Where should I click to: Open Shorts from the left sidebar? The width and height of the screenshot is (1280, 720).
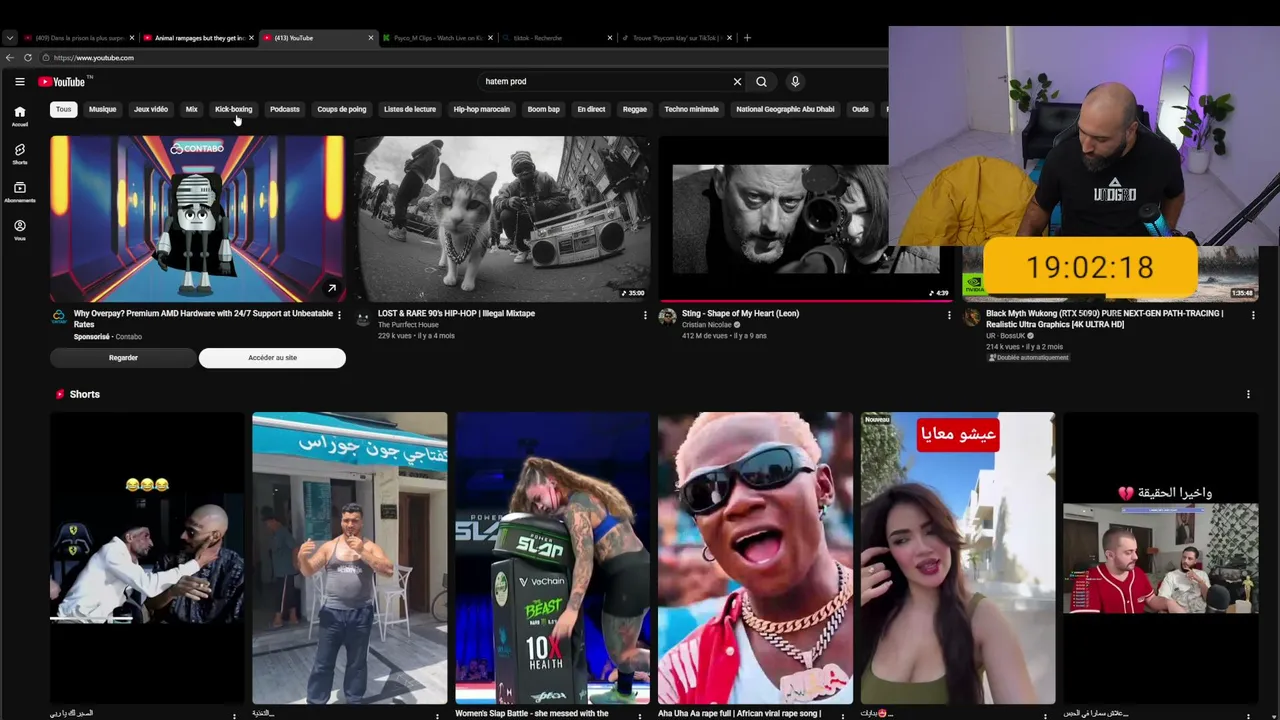pos(19,154)
